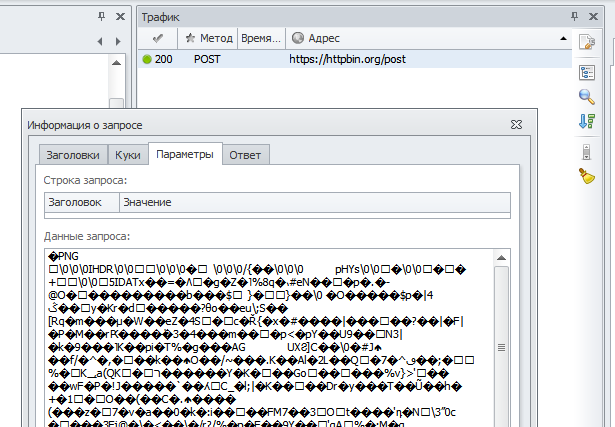The image size is (615, 427).
Task: Open the Куки tab
Action: (x=128, y=155)
